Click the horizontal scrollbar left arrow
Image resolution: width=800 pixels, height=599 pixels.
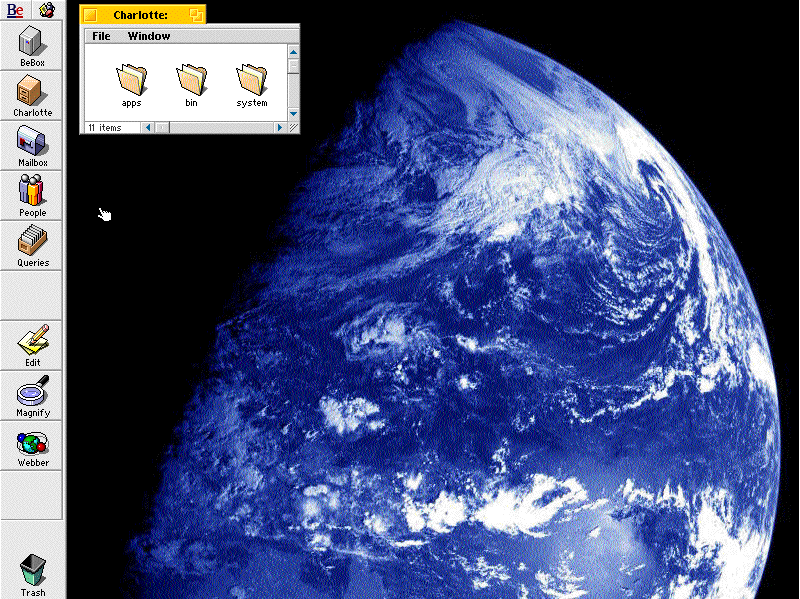(x=148, y=128)
